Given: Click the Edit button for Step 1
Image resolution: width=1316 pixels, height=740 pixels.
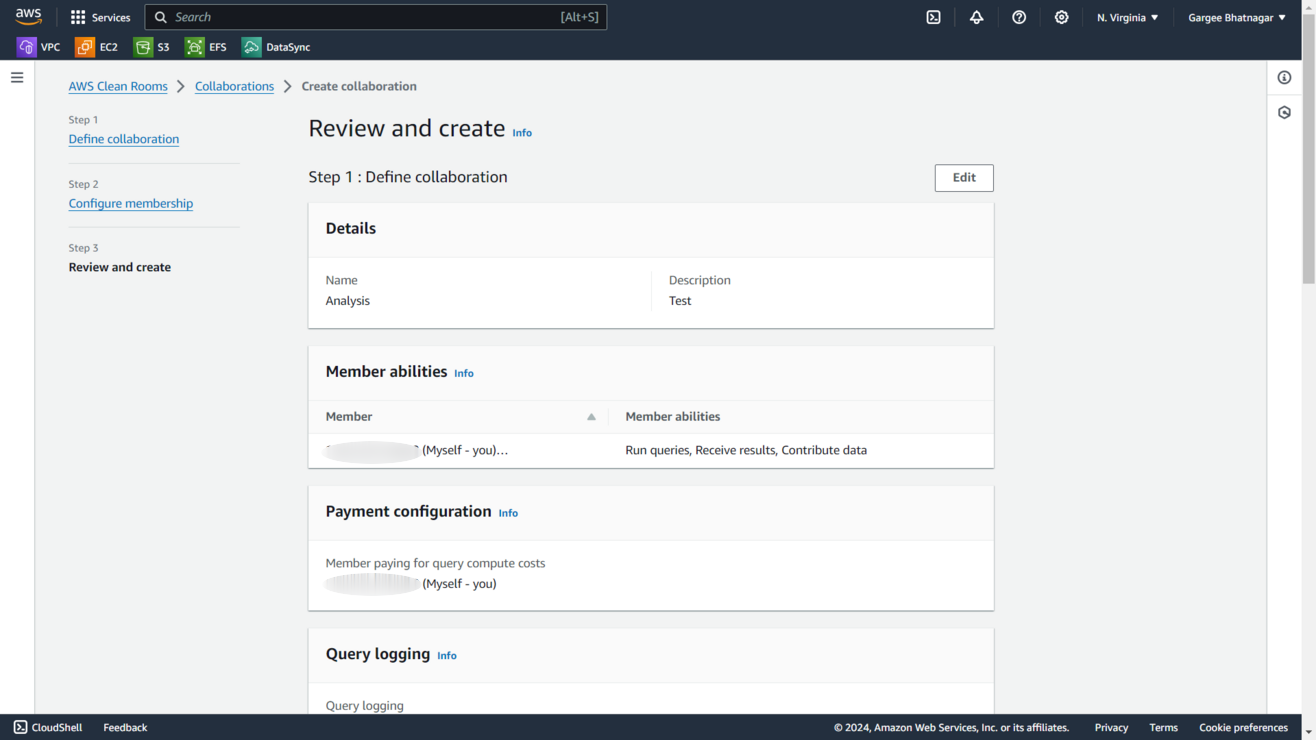Looking at the screenshot, I should [x=963, y=178].
